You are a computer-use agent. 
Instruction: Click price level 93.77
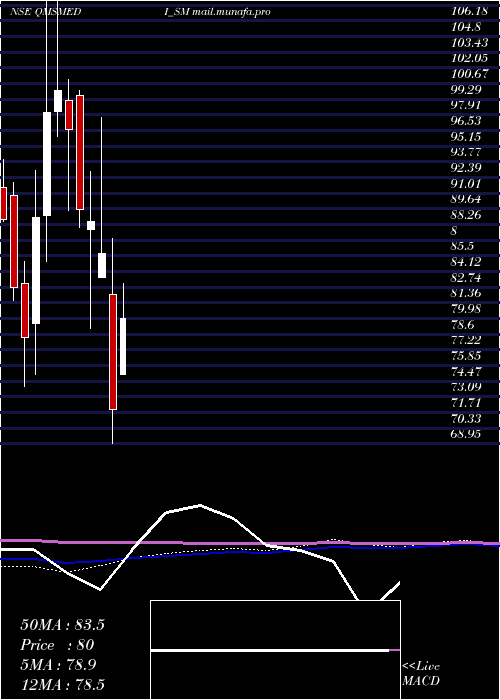pos(466,152)
